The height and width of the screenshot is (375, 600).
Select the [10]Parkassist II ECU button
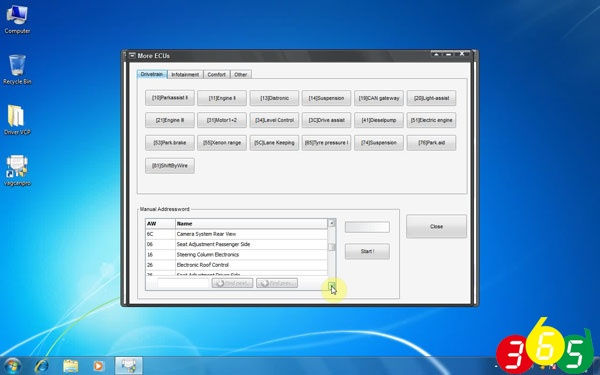(170, 98)
